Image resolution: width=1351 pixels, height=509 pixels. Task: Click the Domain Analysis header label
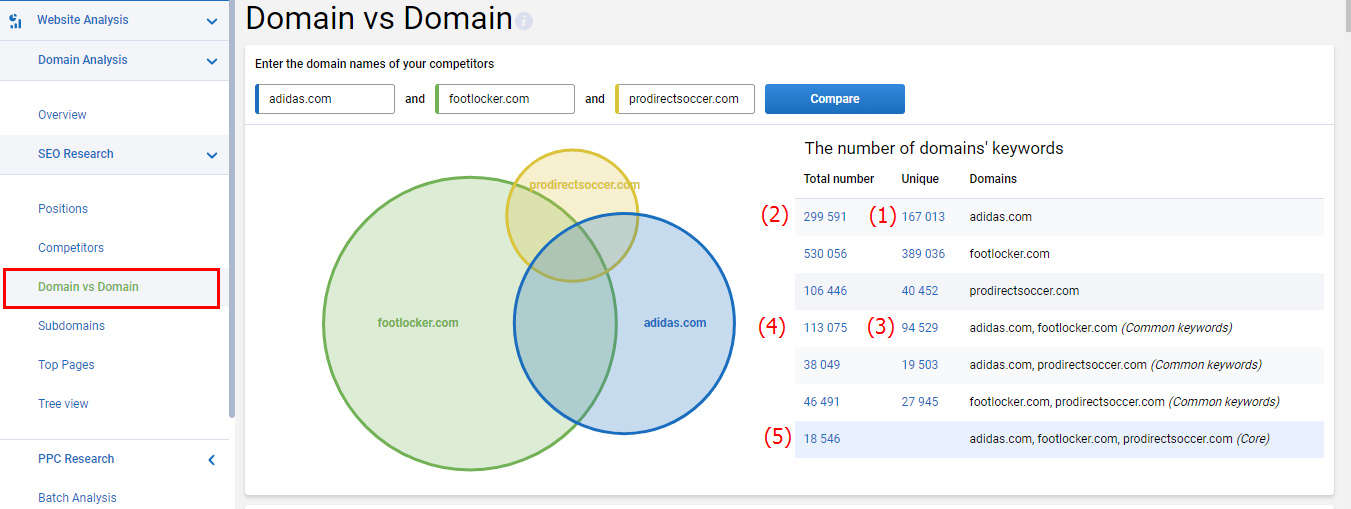pyautogui.click(x=83, y=60)
